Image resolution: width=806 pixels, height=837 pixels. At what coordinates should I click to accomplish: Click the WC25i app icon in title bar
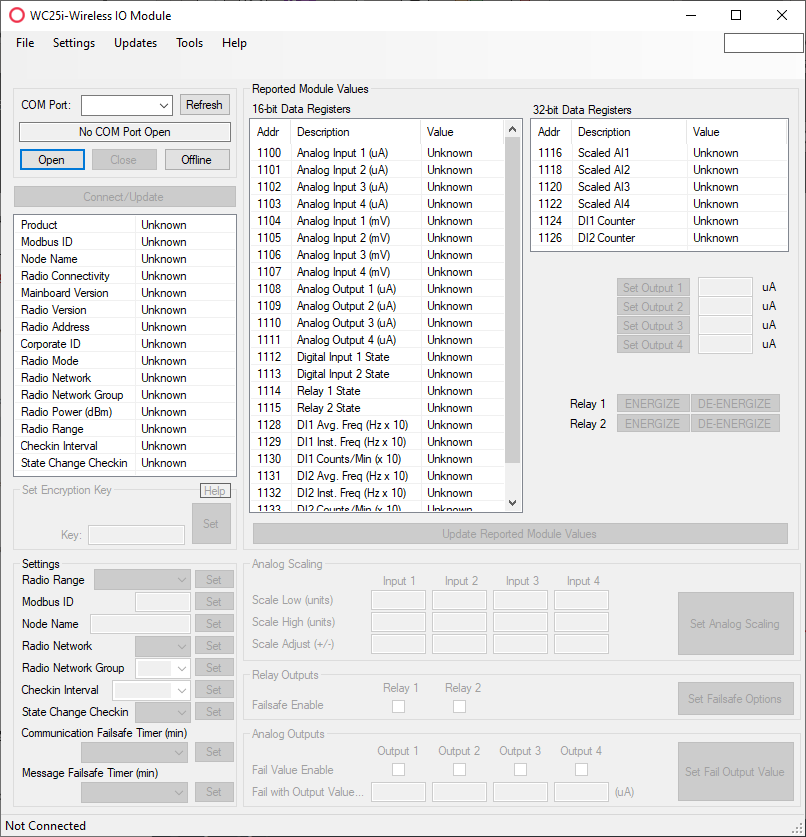click(x=16, y=16)
